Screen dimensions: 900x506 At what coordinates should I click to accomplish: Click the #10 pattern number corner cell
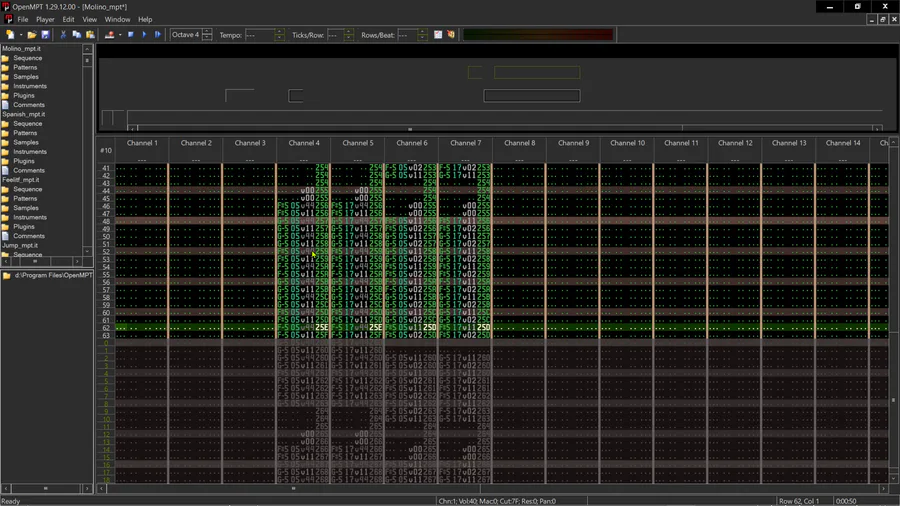[106, 150]
